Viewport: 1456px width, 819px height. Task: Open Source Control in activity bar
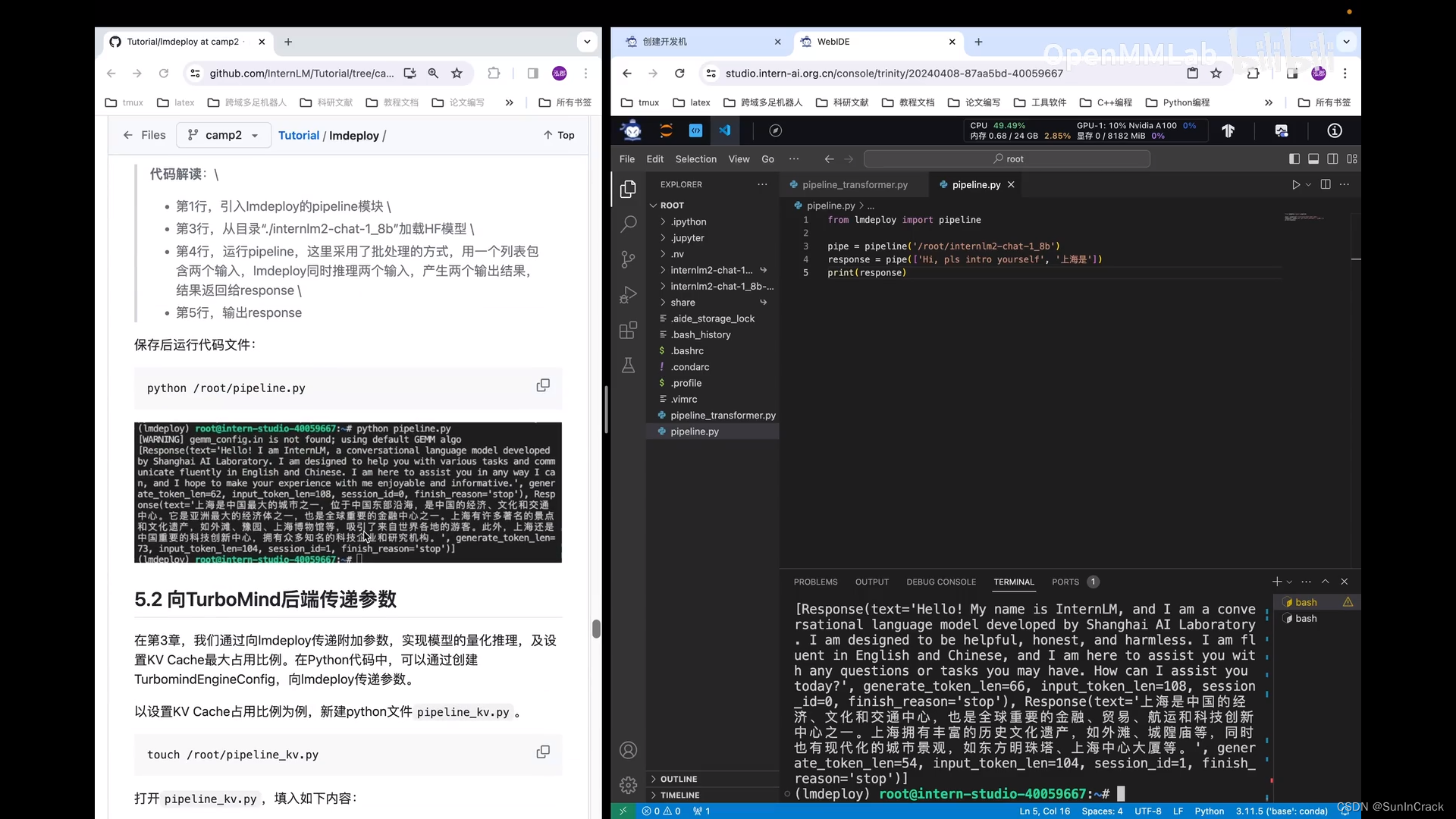pos(628,259)
